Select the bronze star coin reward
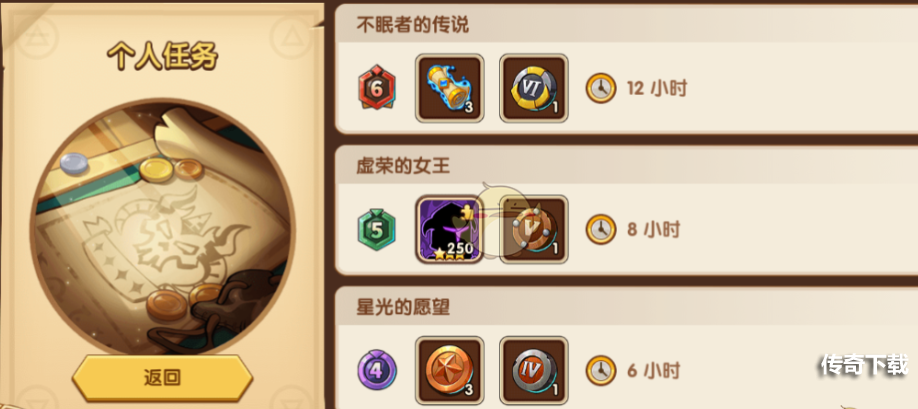Screen dimensions: 918x409 pyautogui.click(x=450, y=370)
